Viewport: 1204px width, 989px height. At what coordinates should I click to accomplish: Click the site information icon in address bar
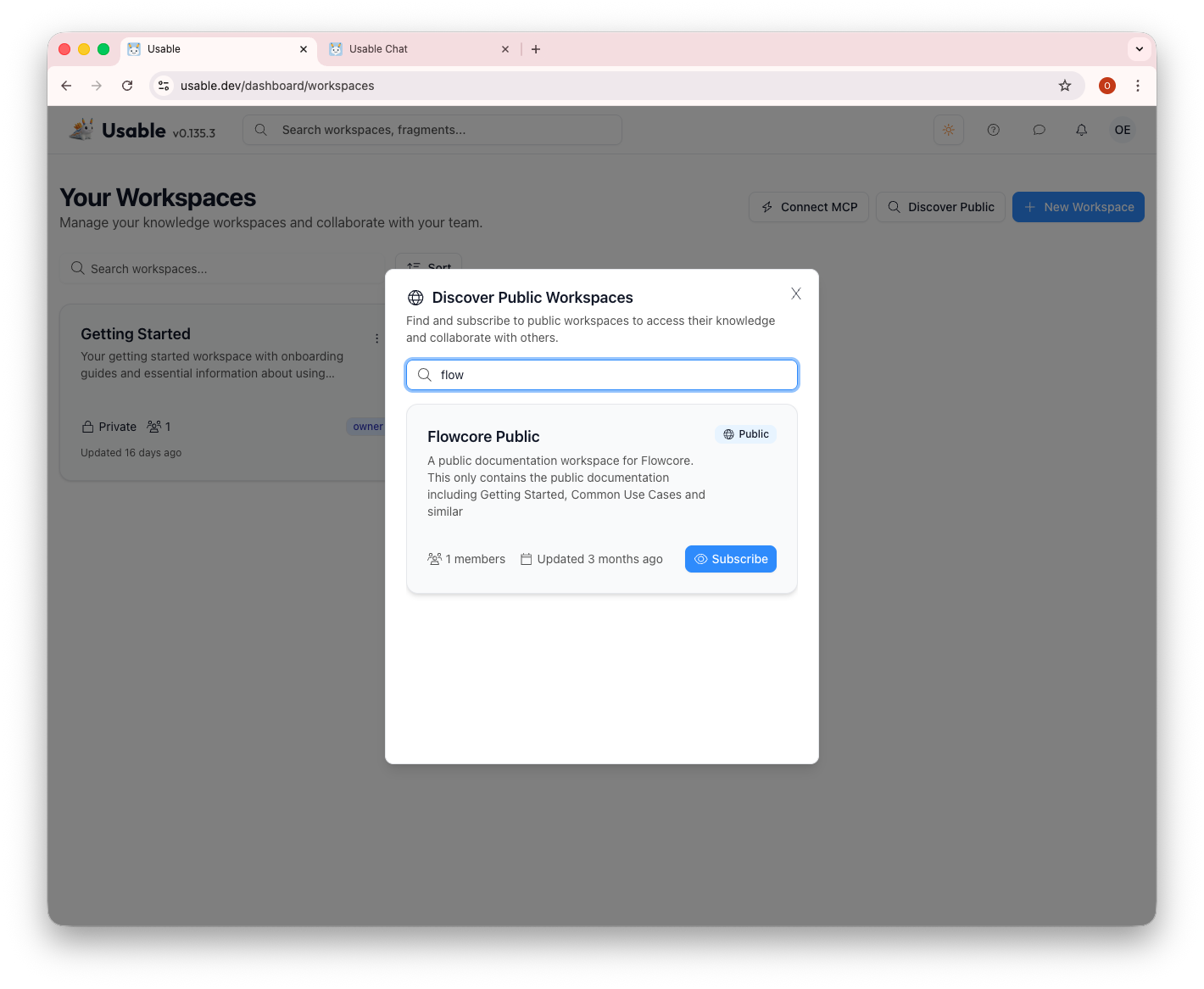click(164, 86)
